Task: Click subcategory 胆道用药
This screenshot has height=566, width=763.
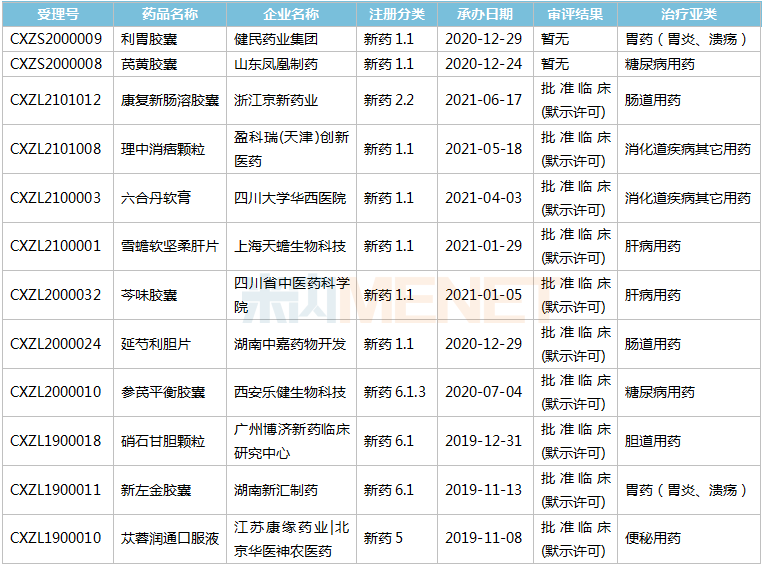Action: 653,440
